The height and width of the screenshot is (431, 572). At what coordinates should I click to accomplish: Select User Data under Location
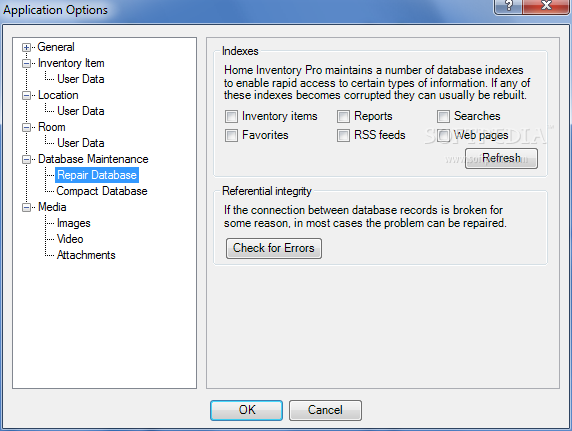[x=81, y=111]
